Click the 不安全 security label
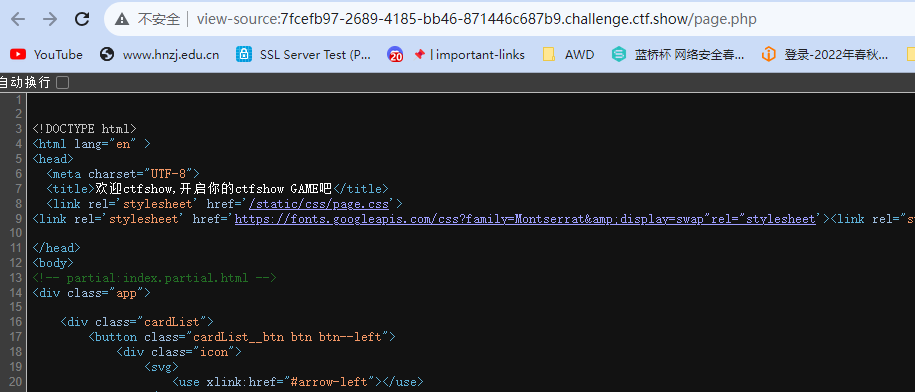The height and width of the screenshot is (392, 915). [159, 19]
